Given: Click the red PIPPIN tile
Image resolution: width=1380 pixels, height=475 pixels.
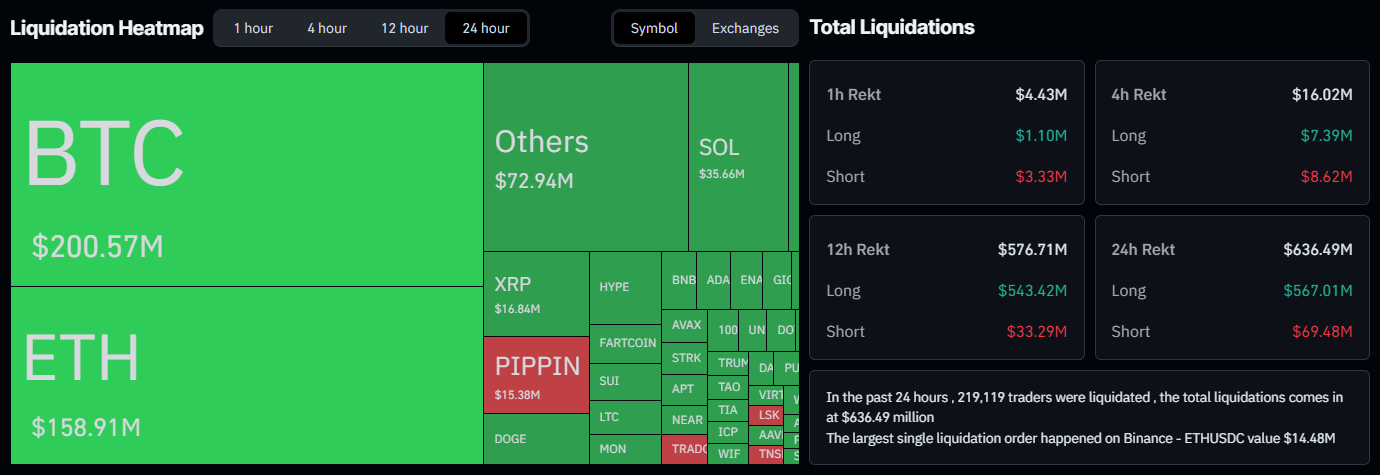Looking at the screenshot, I should pos(536,374).
